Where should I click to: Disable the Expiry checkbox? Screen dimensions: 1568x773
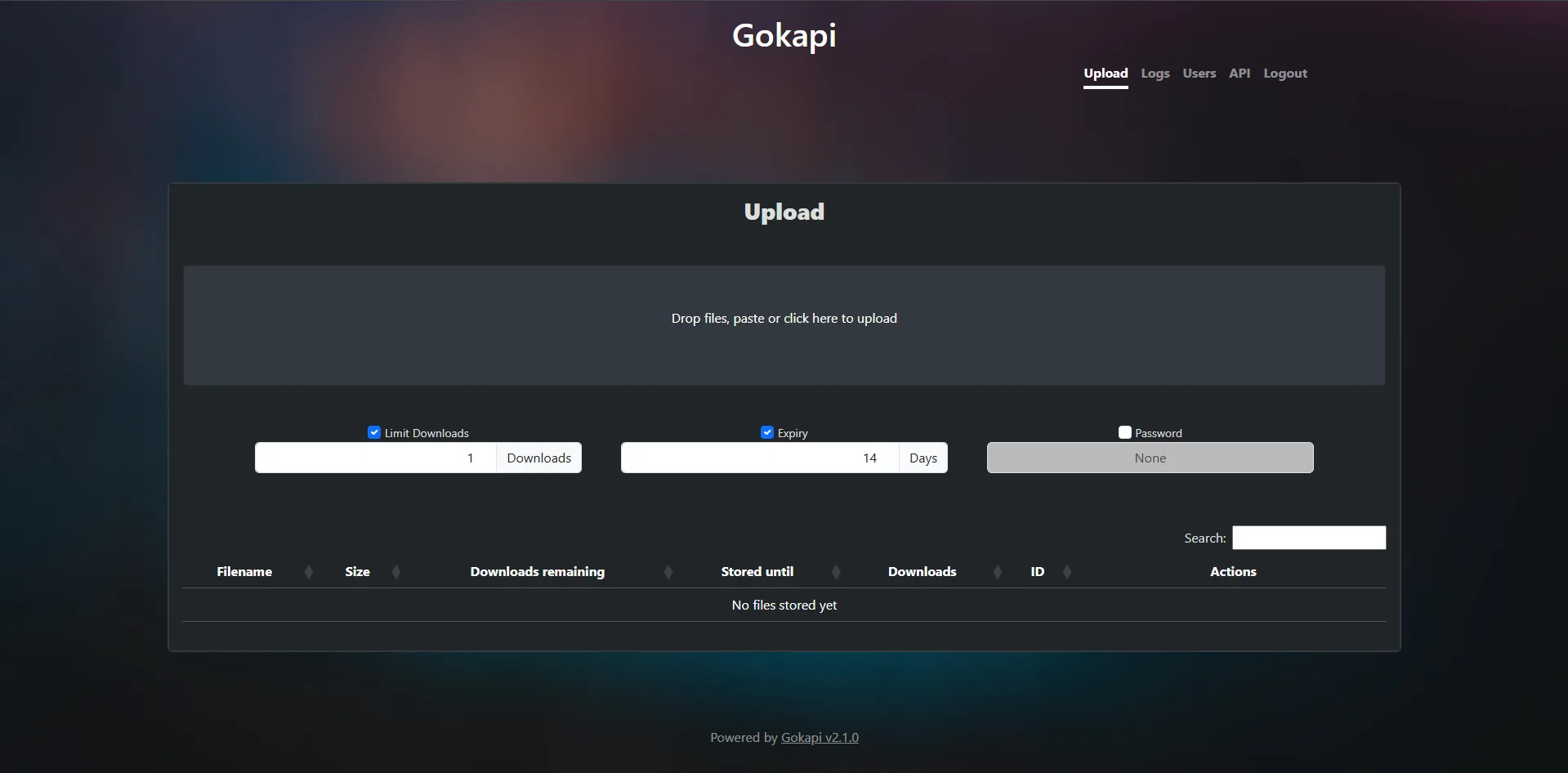766,431
